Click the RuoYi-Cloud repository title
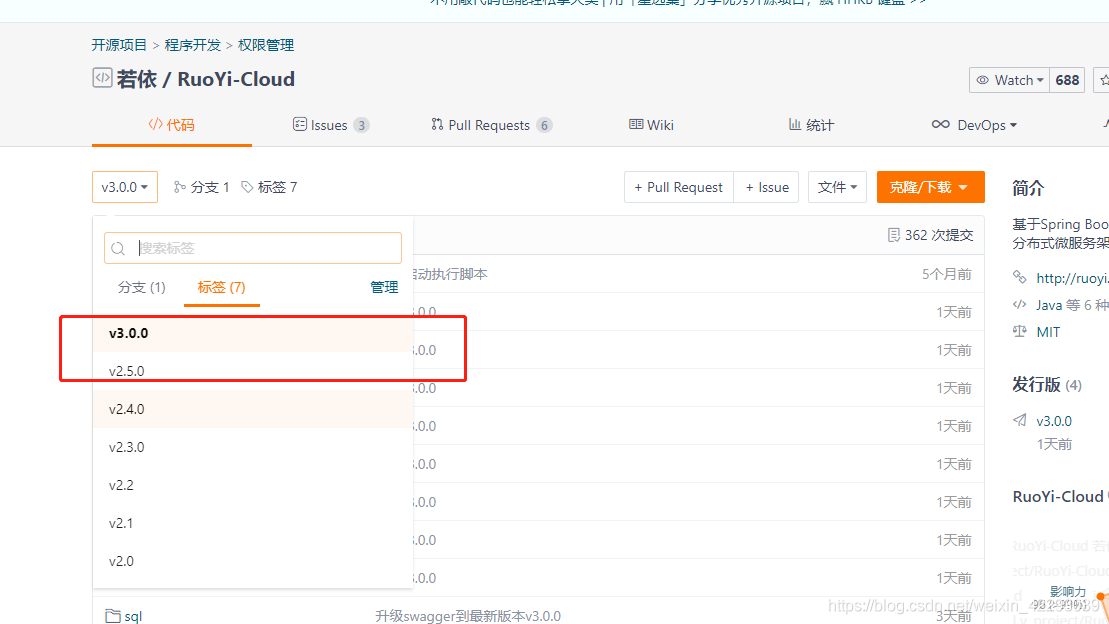 (x=236, y=79)
